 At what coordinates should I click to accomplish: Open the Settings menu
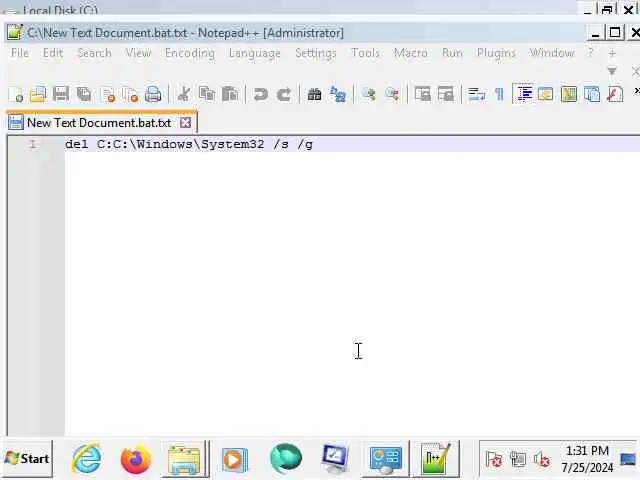point(316,53)
